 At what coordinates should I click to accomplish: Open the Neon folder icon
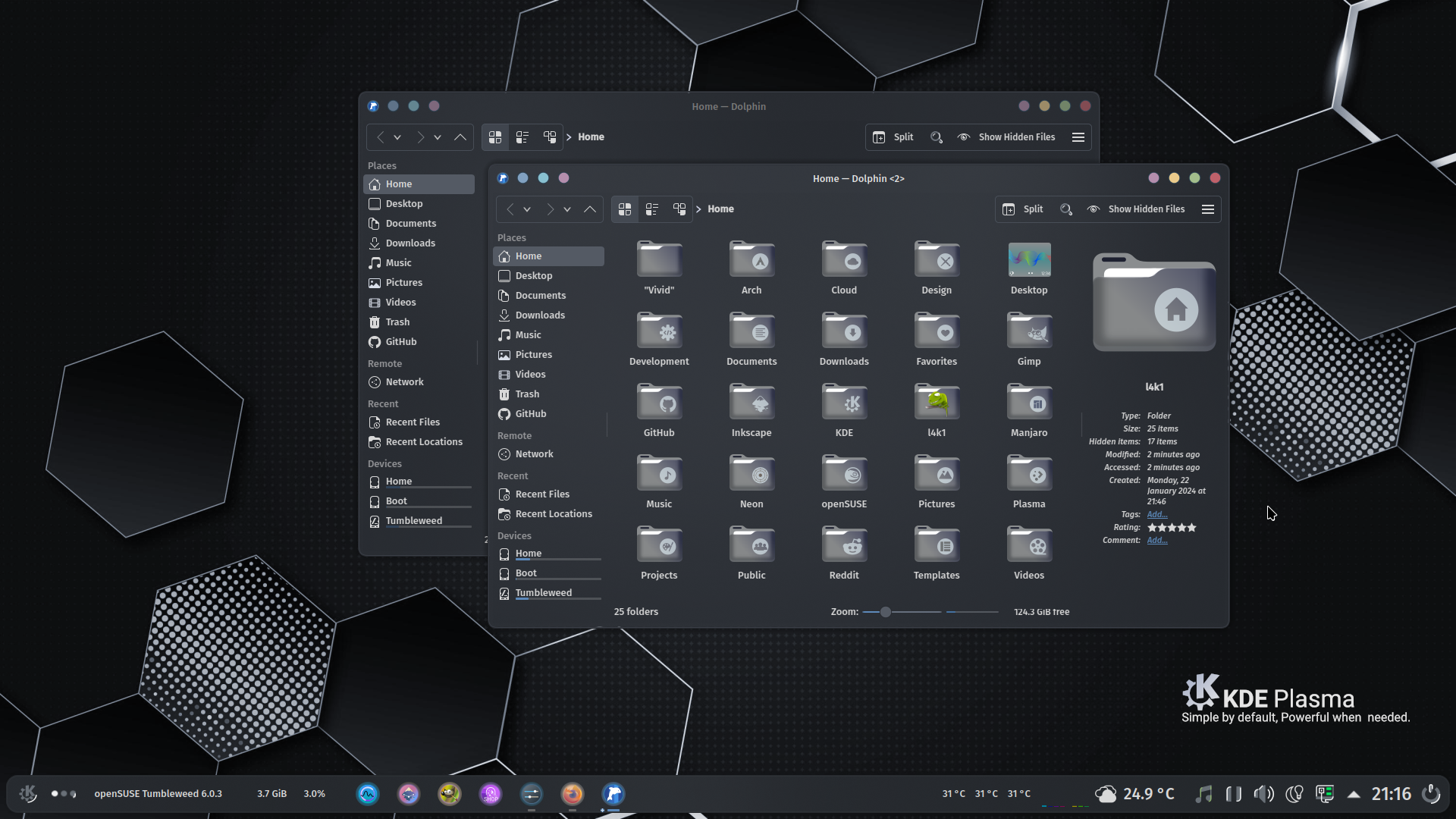pos(752,474)
